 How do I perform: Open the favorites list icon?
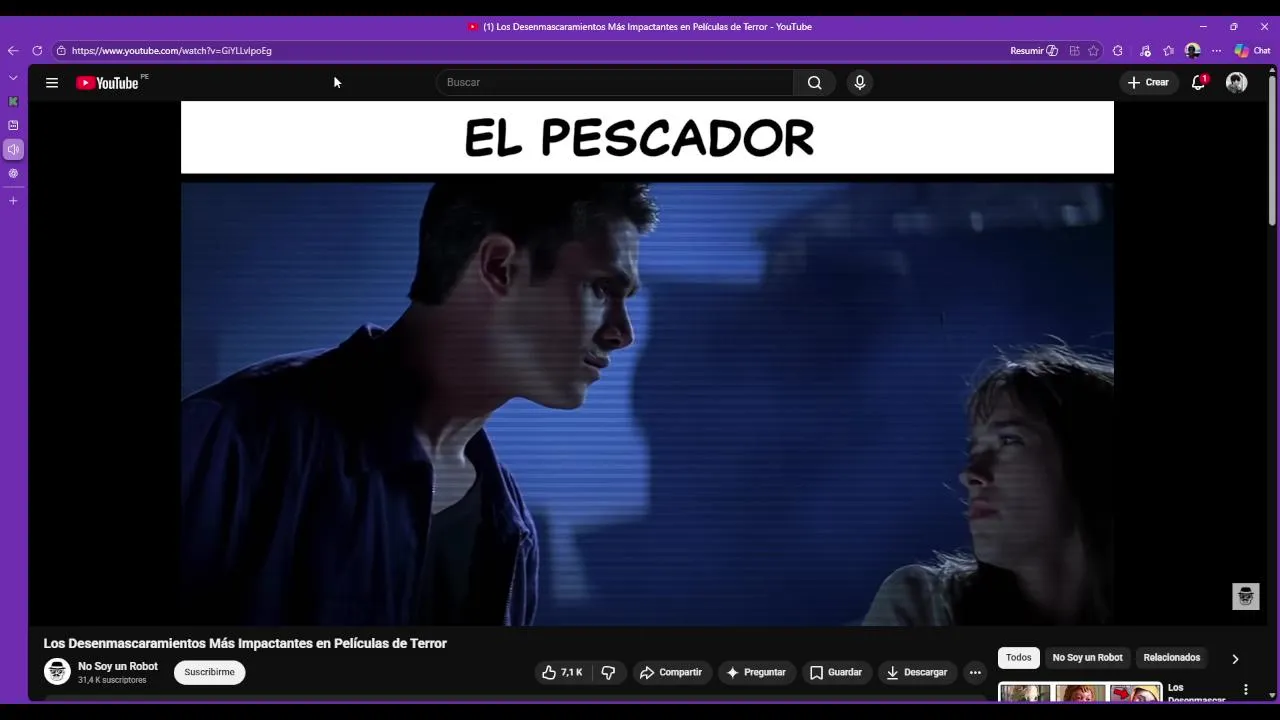pos(1168,51)
